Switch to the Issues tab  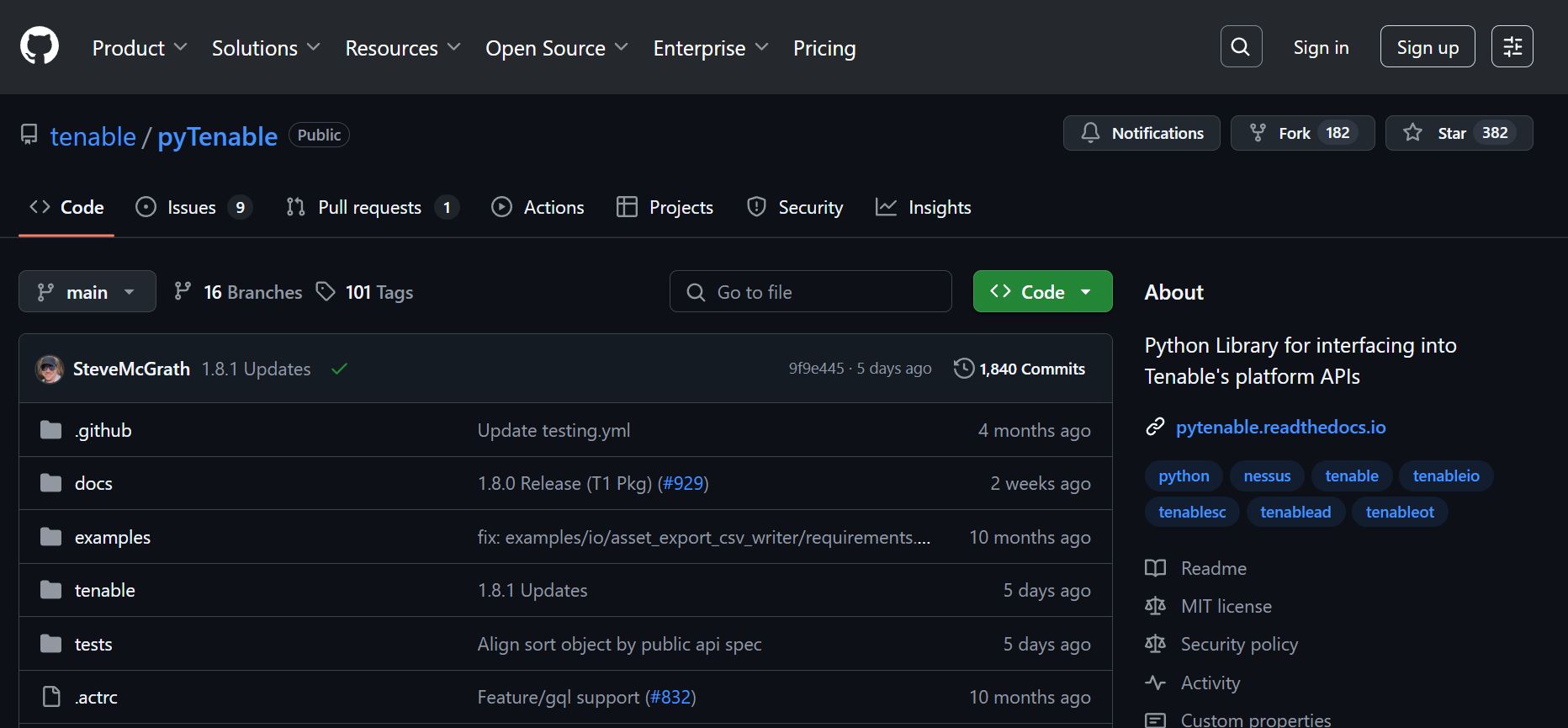[x=193, y=207]
